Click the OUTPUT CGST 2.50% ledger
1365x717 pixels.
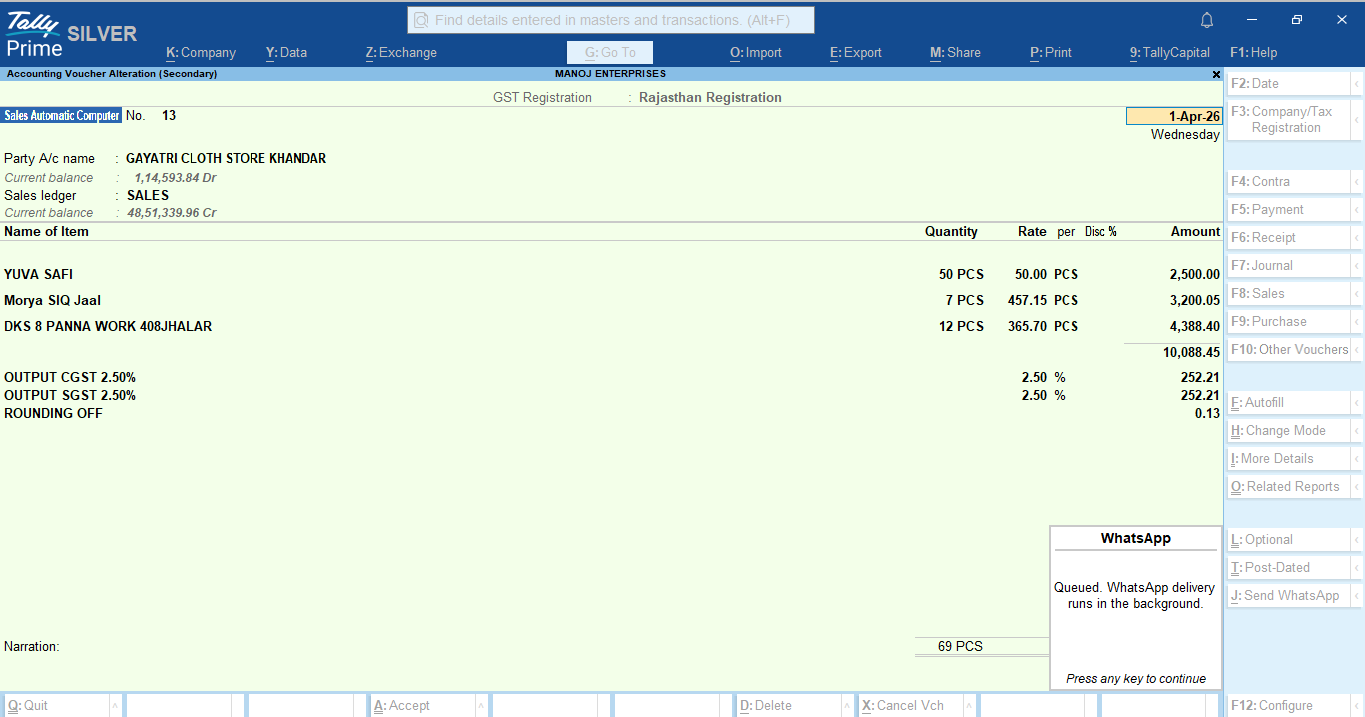click(x=70, y=377)
